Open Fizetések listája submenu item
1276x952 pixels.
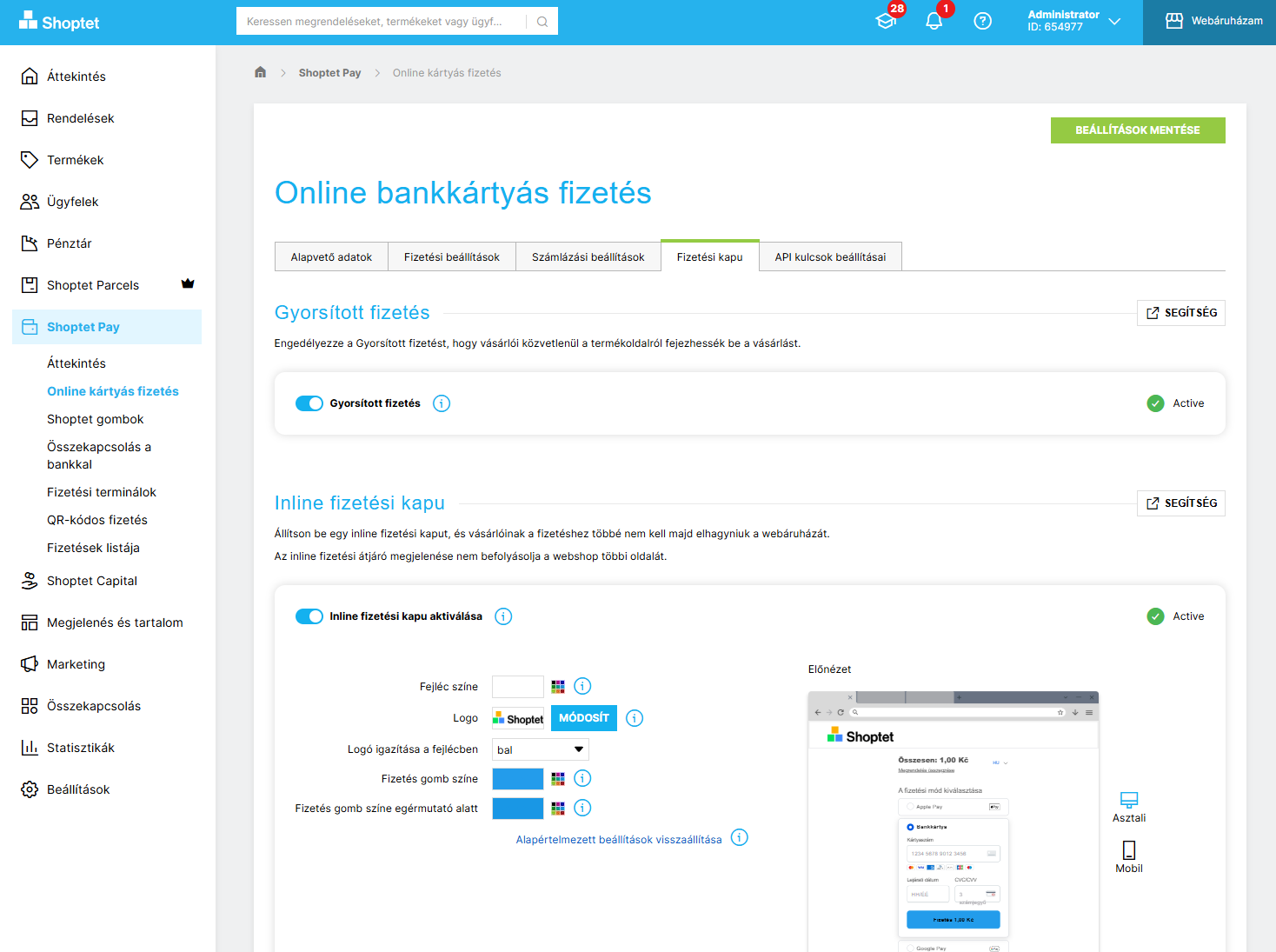pos(93,548)
